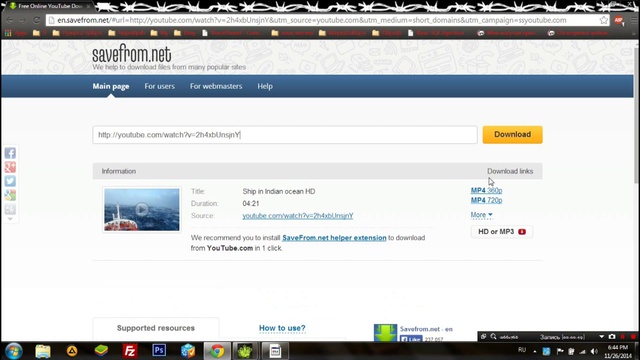Screen dimensions: 640x360
Task: Click the fourth share icon below Twitter
Action: click(10, 195)
